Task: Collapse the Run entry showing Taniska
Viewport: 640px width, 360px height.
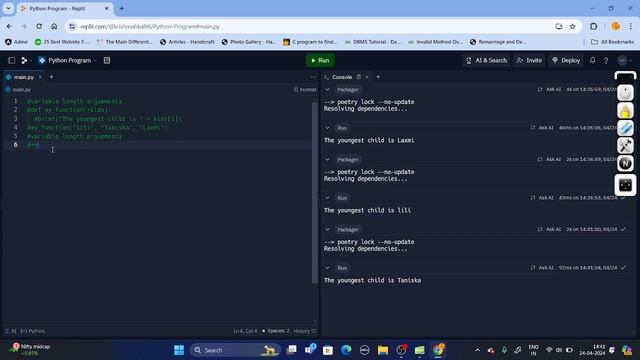Action: (x=327, y=268)
